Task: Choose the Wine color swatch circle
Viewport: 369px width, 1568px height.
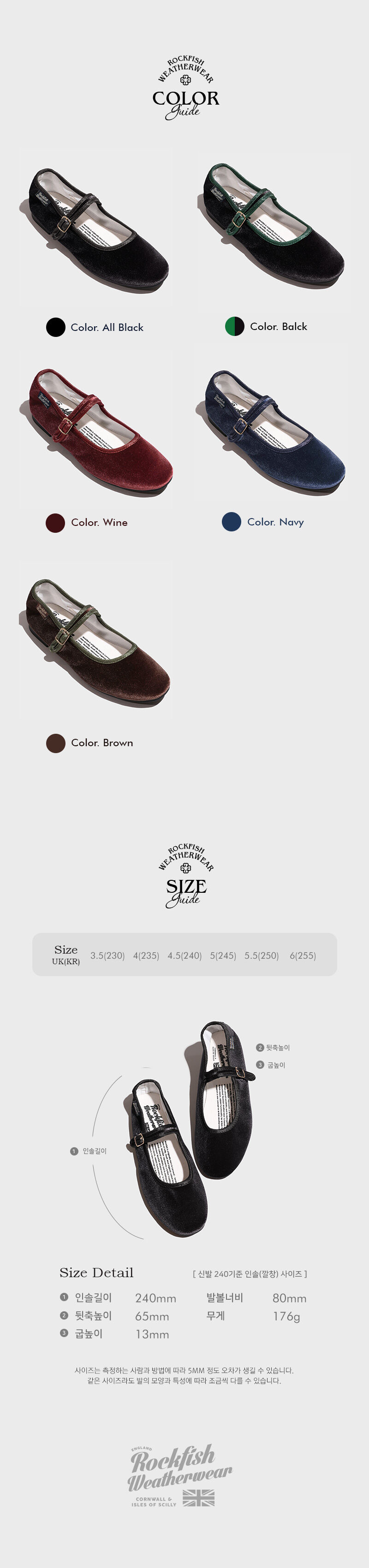Action: [x=55, y=522]
